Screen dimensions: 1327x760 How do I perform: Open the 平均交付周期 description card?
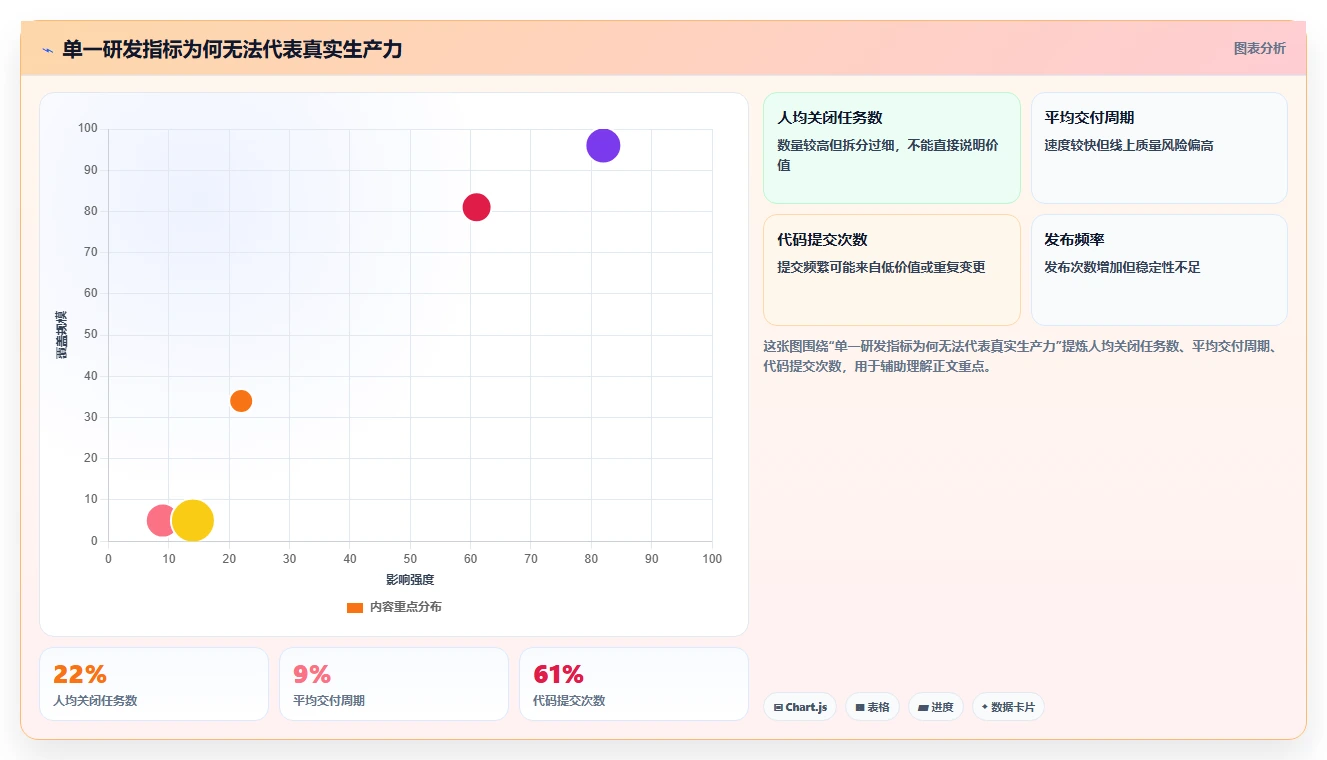coord(1159,148)
